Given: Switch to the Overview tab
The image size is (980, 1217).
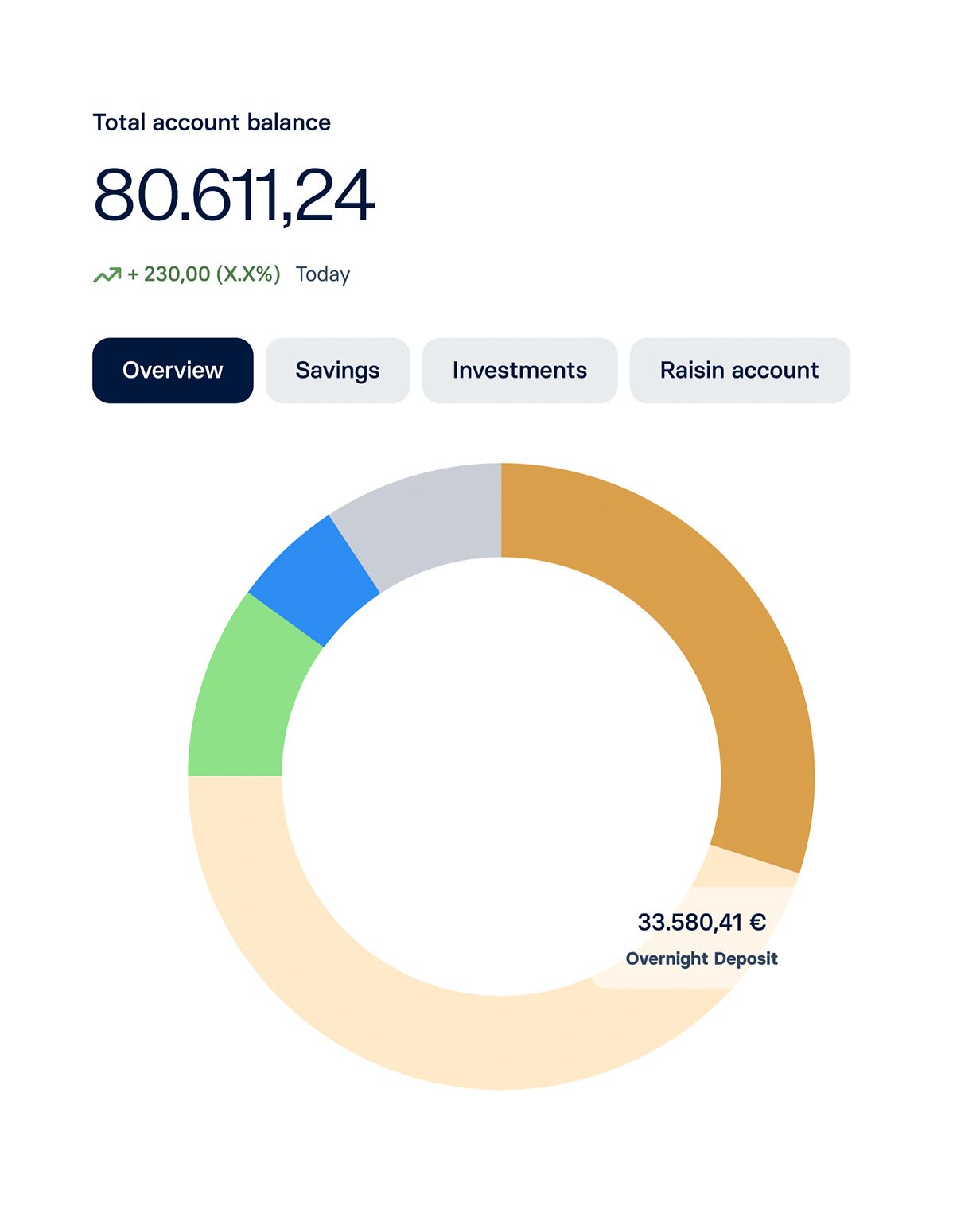Looking at the screenshot, I should [173, 371].
